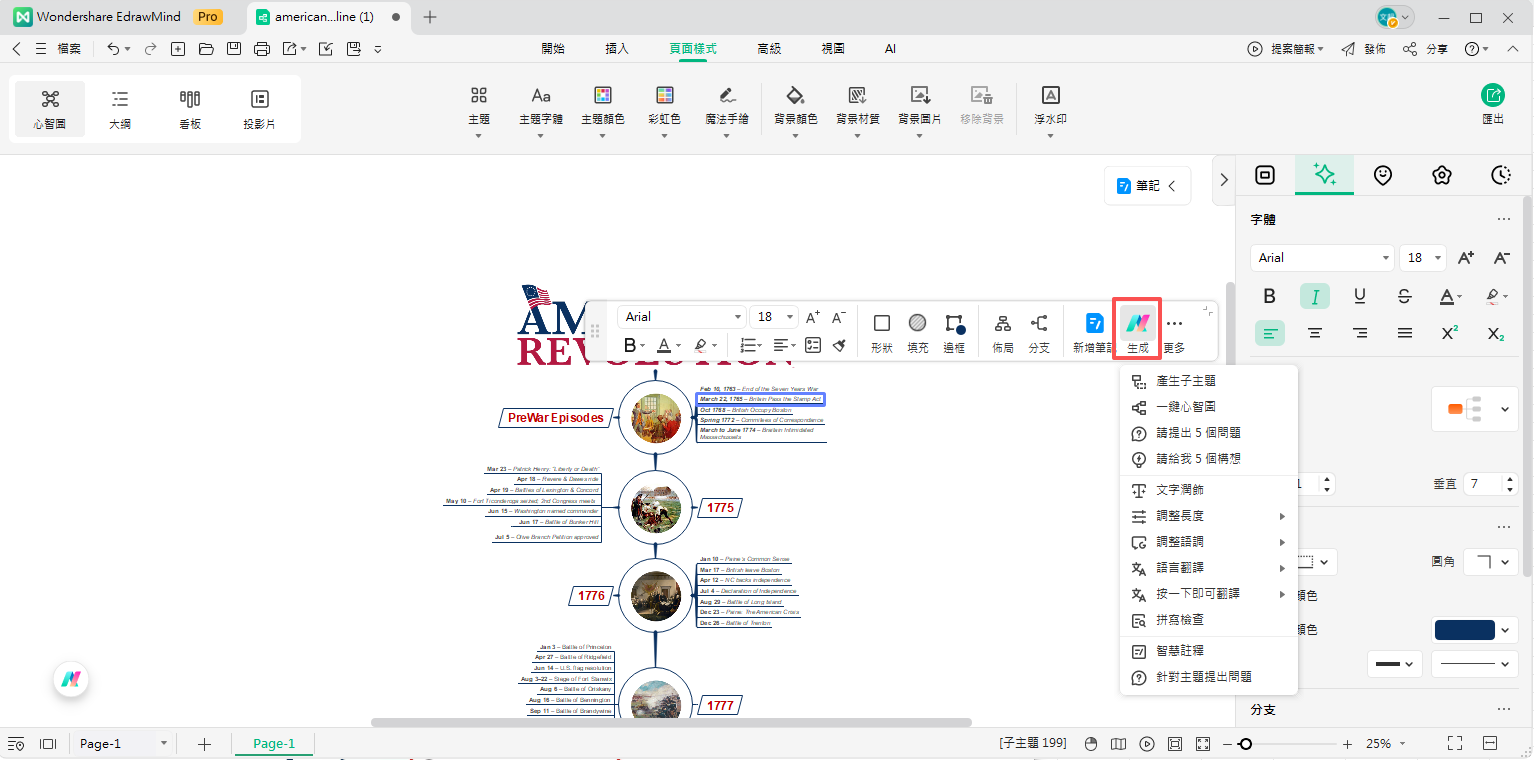Select 形狀 shape tool in floating toolbar

tap(881, 323)
